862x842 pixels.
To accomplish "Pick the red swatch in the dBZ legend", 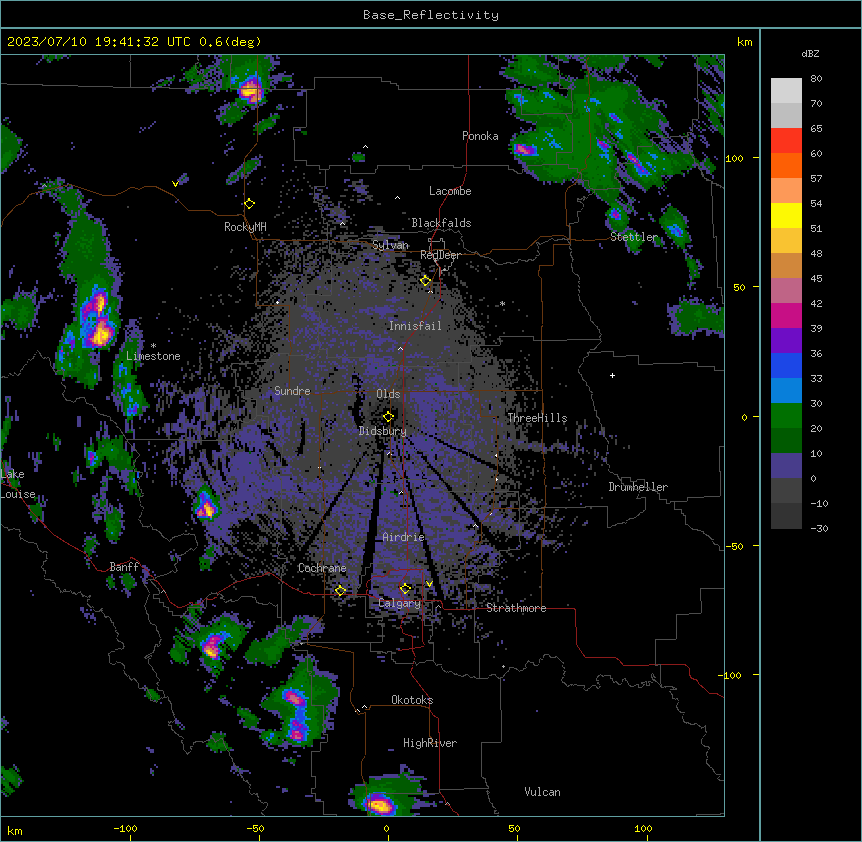I will click(786, 141).
